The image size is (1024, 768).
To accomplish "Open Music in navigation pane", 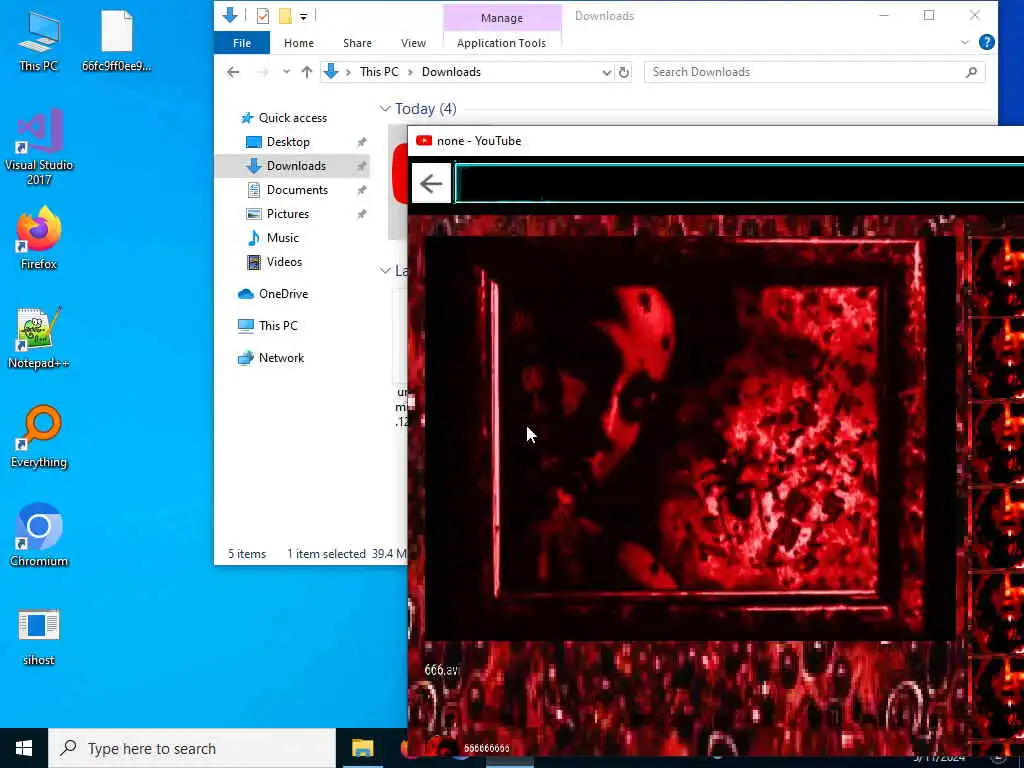I will pos(282,238).
